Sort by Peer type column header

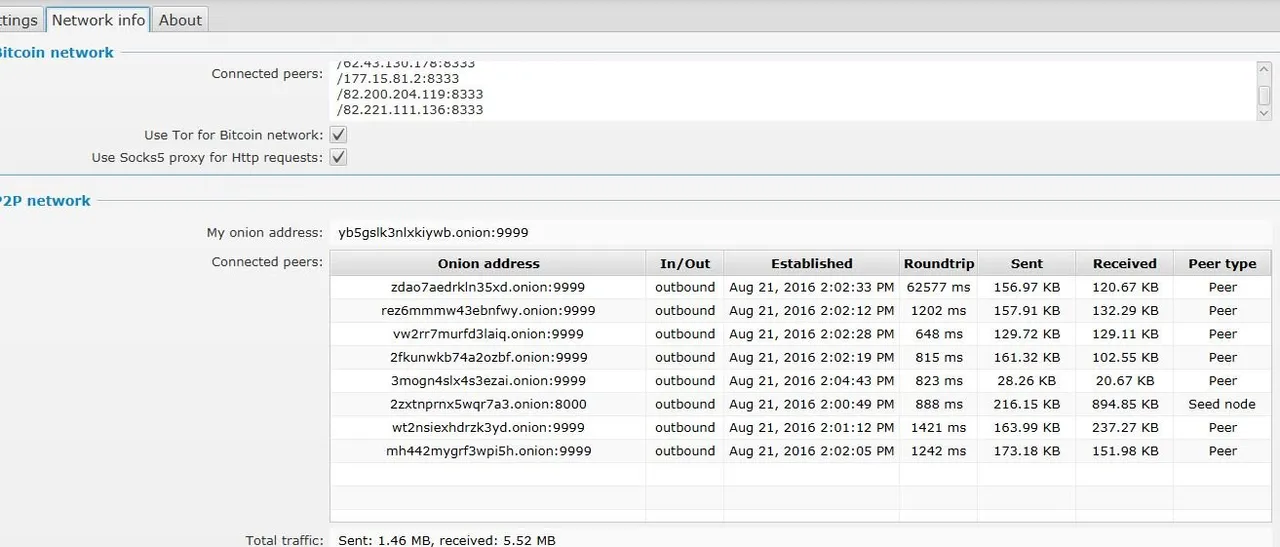coord(1222,264)
